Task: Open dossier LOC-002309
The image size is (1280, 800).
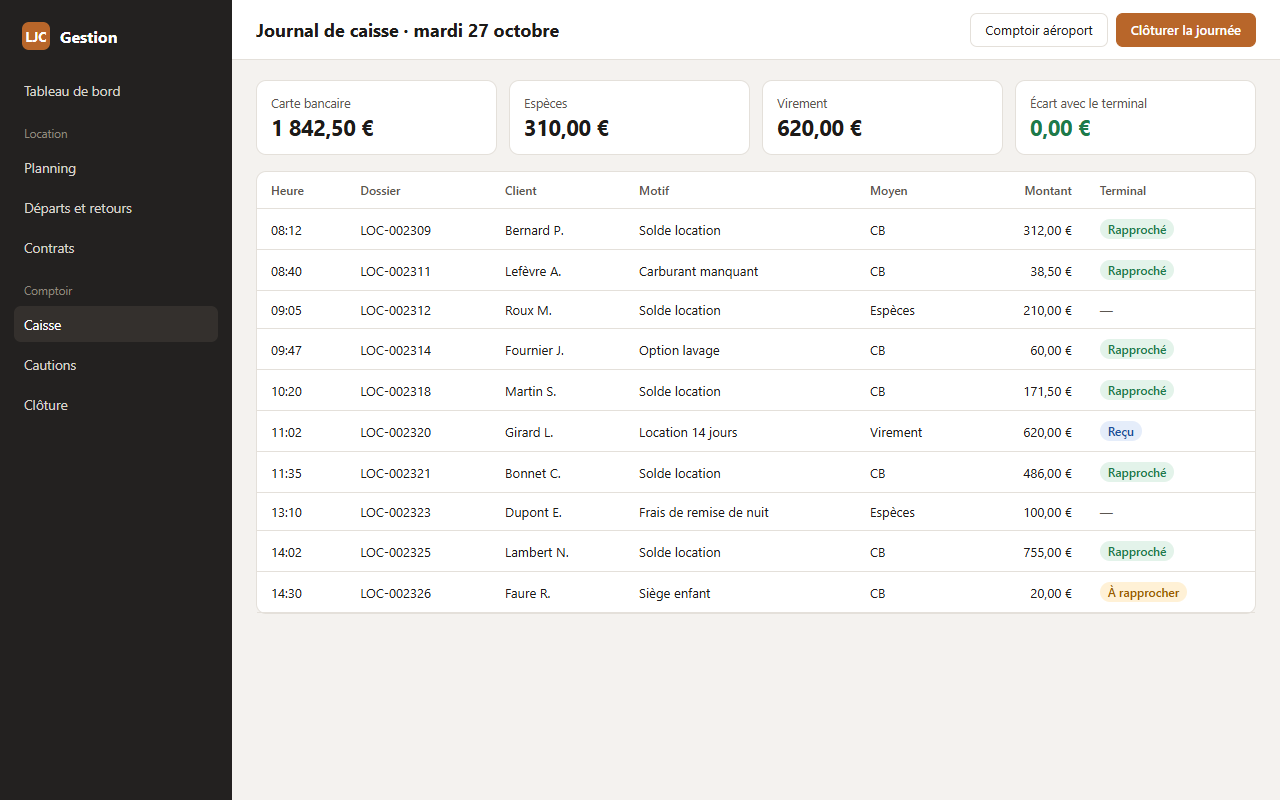Action: point(396,230)
